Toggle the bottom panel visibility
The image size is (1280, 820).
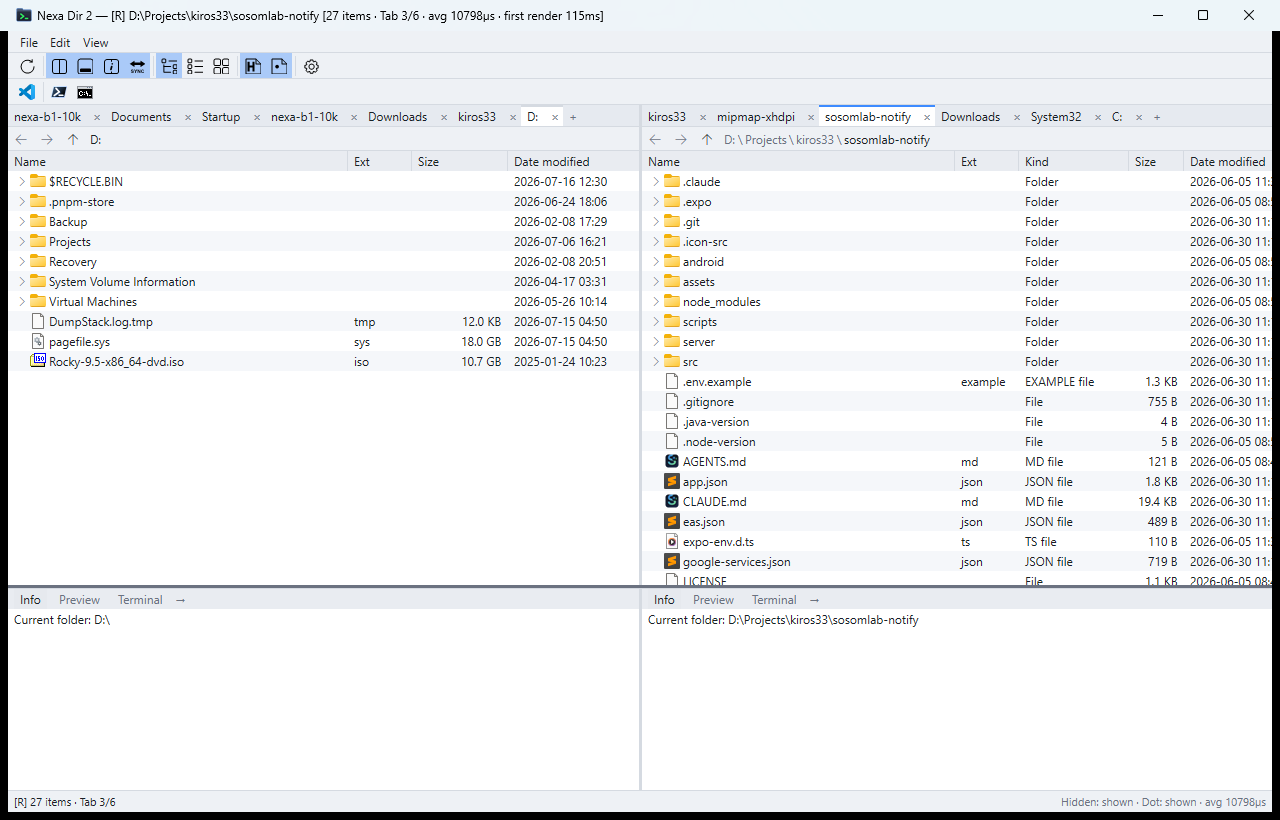85,67
